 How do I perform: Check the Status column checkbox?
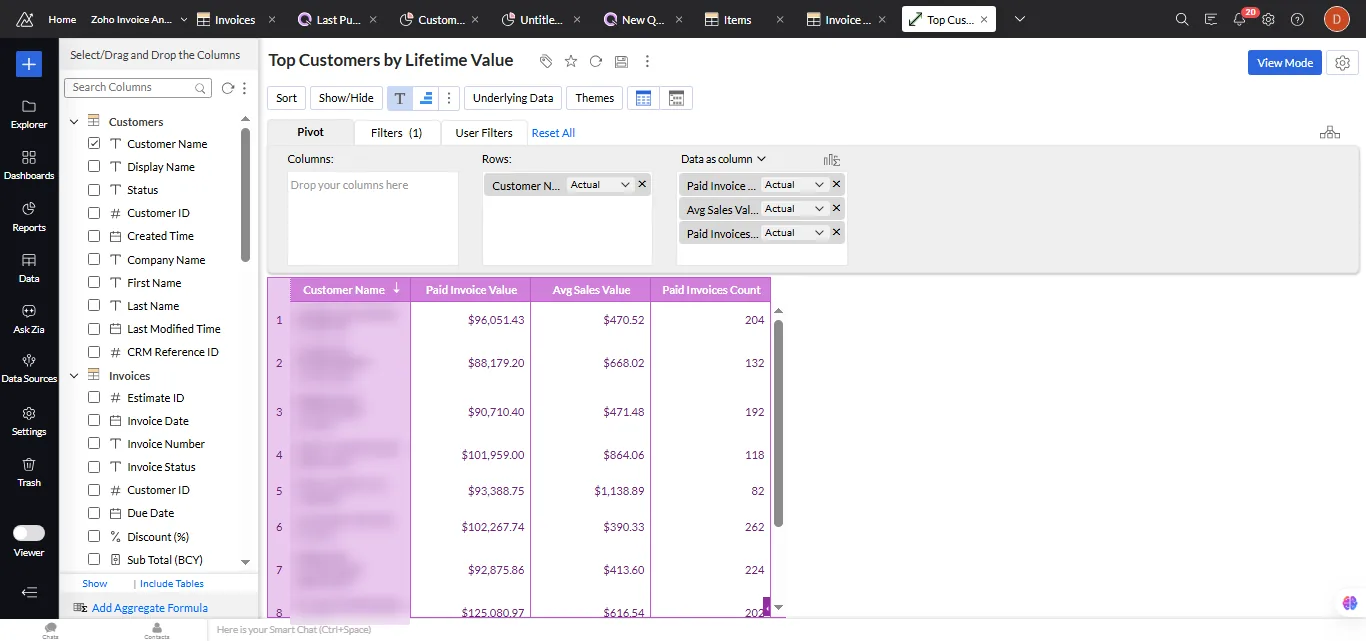(94, 190)
